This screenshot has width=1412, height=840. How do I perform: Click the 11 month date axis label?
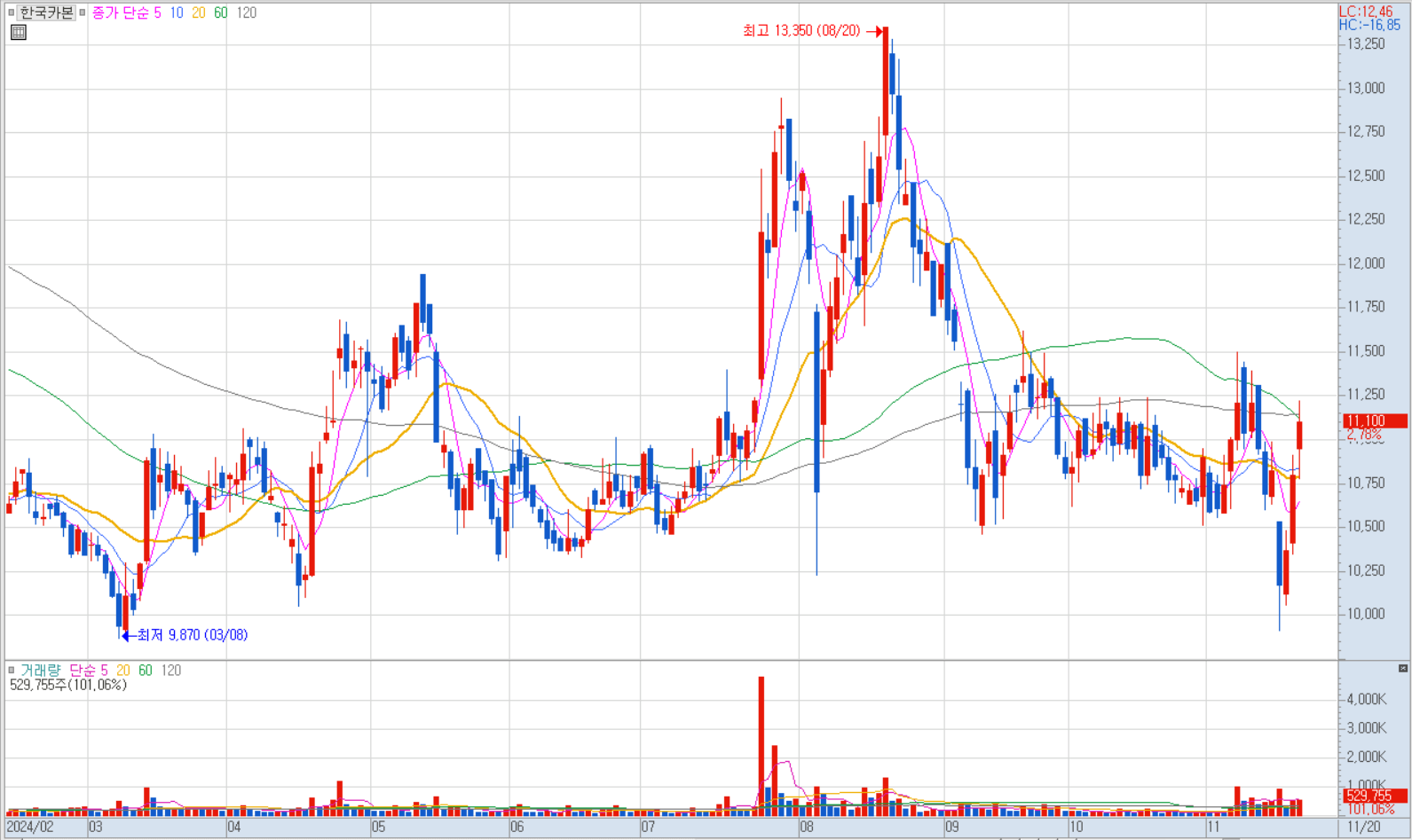click(1213, 827)
